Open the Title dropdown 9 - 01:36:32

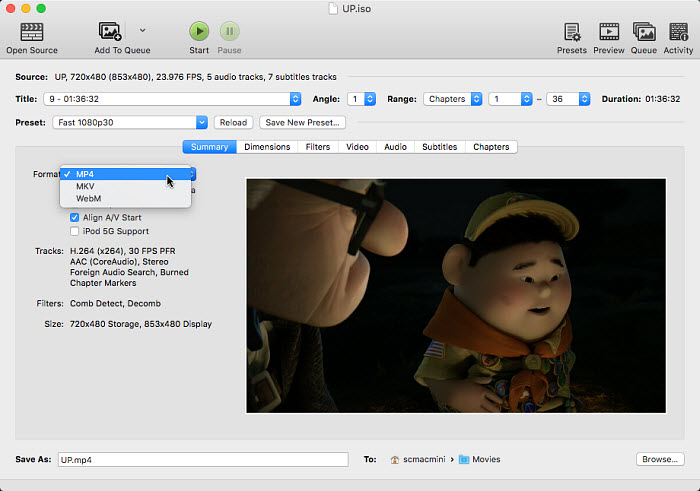click(172, 99)
